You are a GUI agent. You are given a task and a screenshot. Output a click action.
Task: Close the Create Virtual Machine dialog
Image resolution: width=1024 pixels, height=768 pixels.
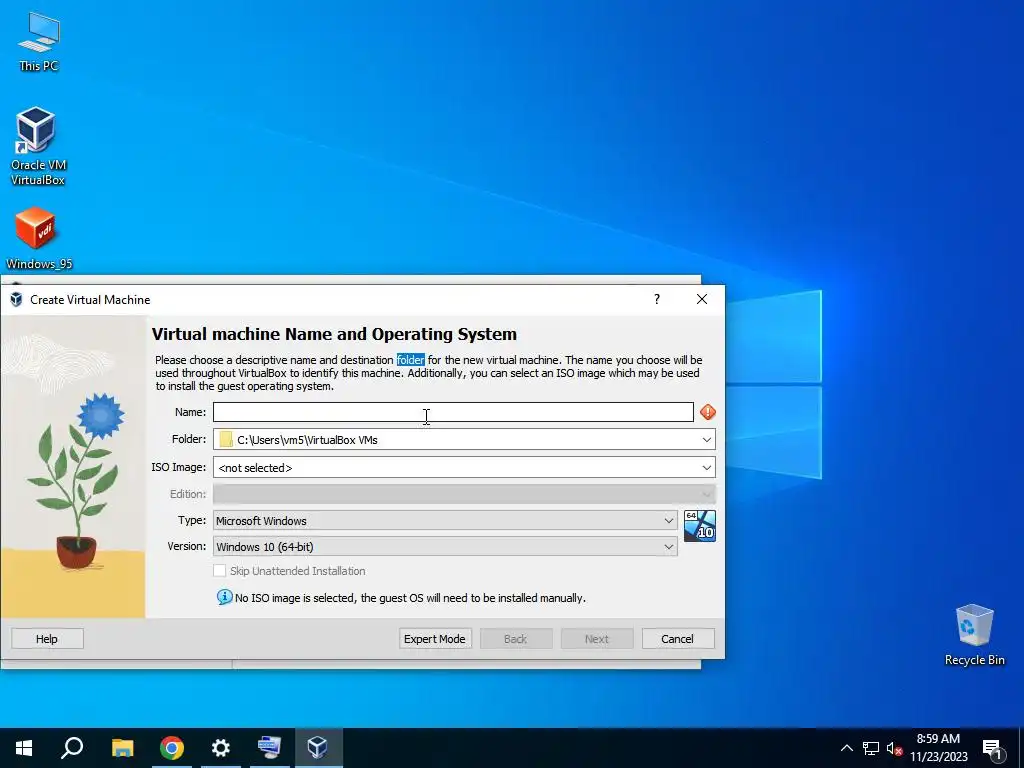[701, 299]
